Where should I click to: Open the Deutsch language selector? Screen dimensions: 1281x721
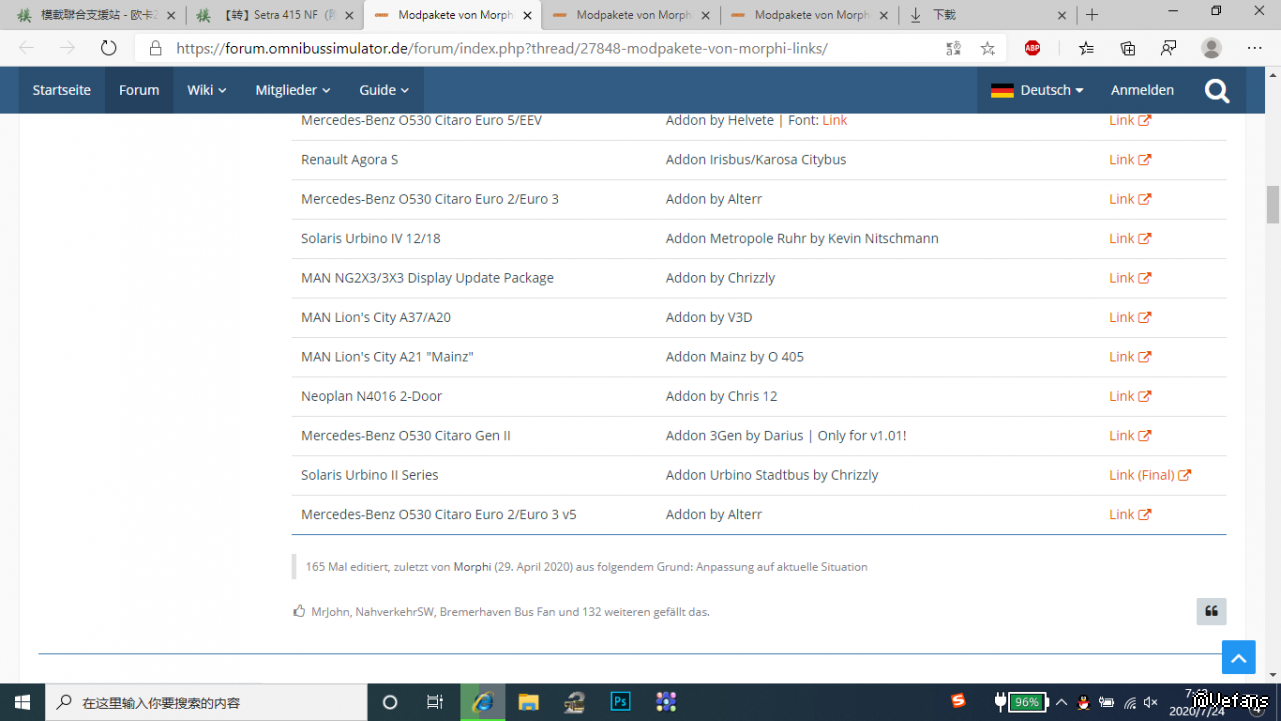click(x=1037, y=90)
